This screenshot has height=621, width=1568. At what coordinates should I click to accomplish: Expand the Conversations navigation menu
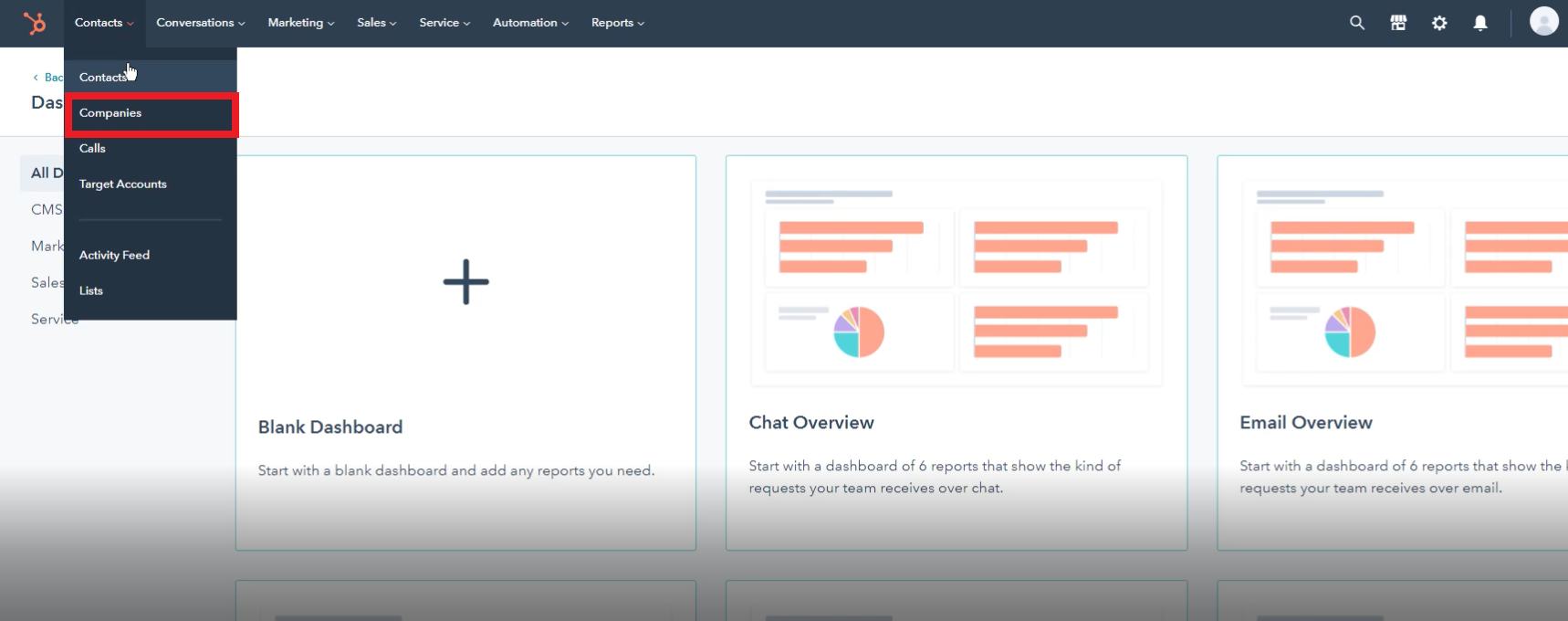201,23
